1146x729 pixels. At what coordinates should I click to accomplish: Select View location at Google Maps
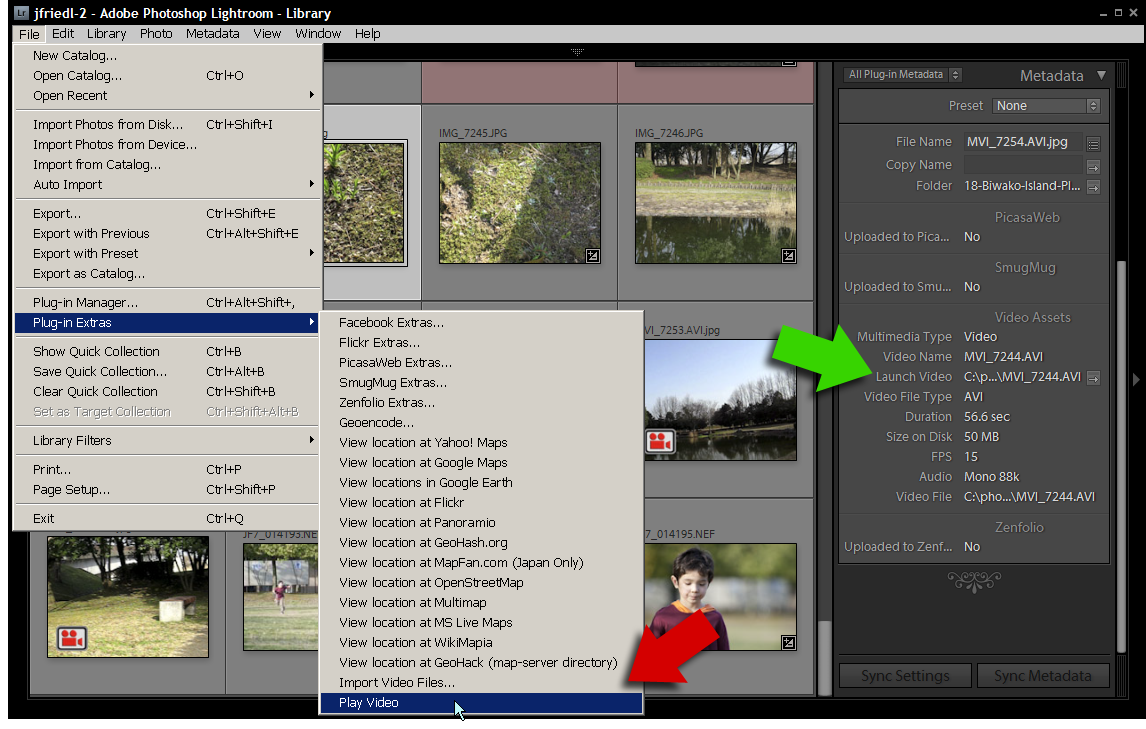coord(482,463)
